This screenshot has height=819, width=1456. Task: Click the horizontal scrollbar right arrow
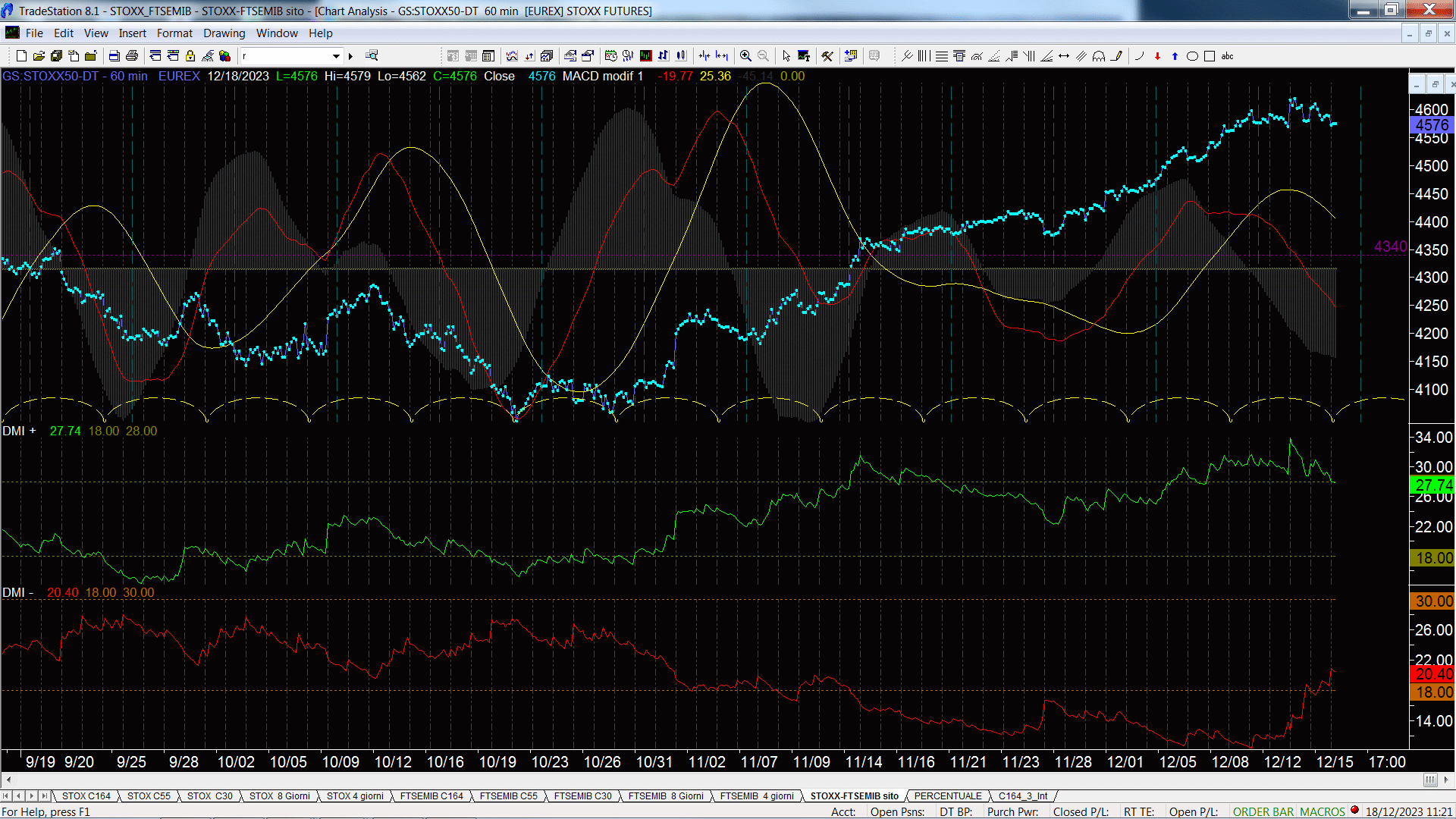(1447, 780)
